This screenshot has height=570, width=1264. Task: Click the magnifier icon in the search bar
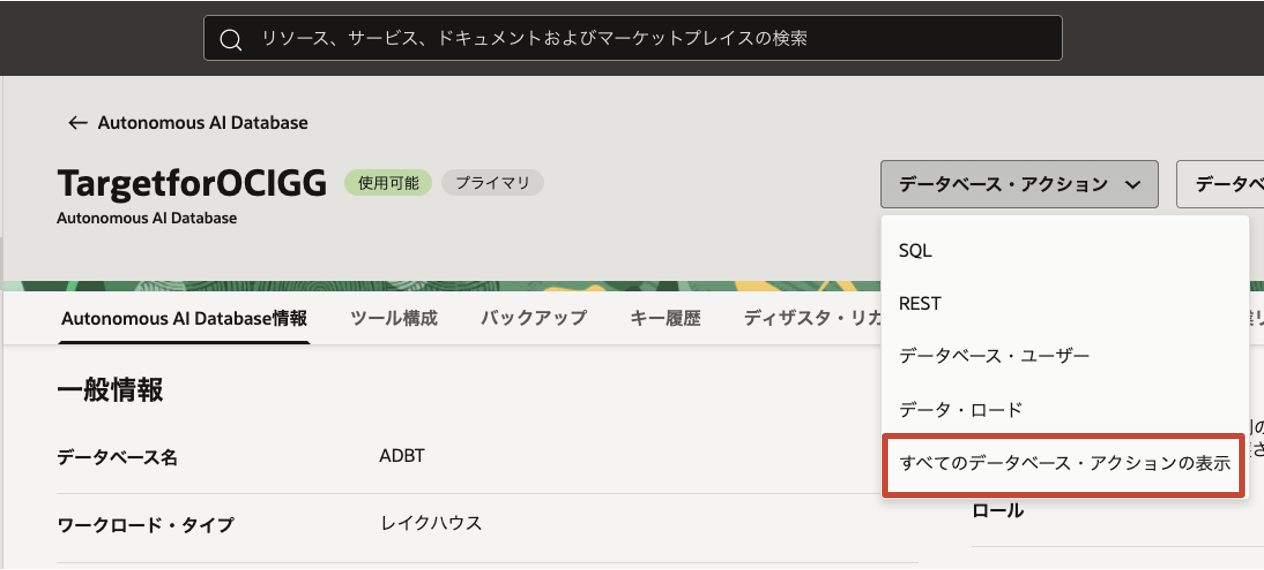[x=231, y=39]
